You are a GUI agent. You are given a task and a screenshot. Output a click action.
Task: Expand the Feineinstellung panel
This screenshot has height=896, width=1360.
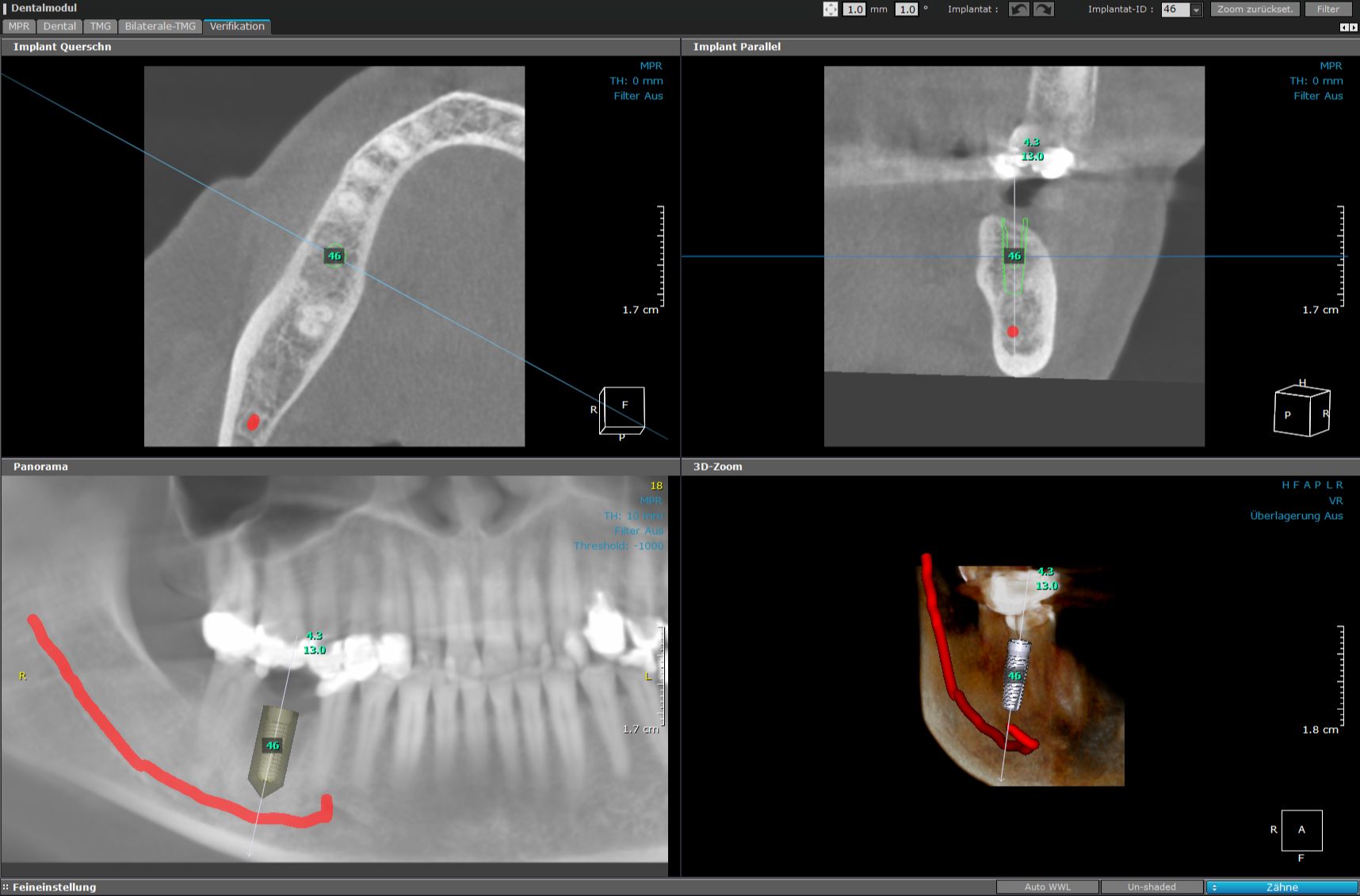coord(49,887)
